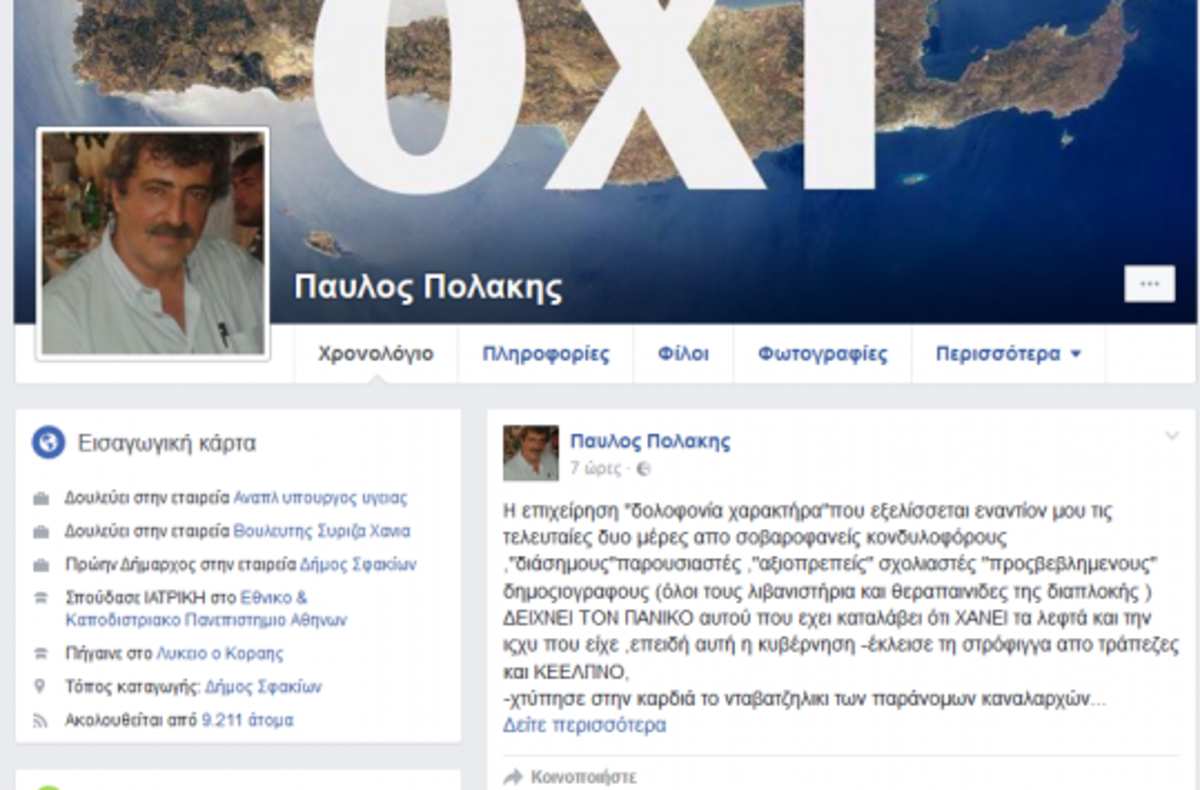Open the Φωτογραφίες tab
Viewport: 1200px width, 790px height.
[x=822, y=354]
